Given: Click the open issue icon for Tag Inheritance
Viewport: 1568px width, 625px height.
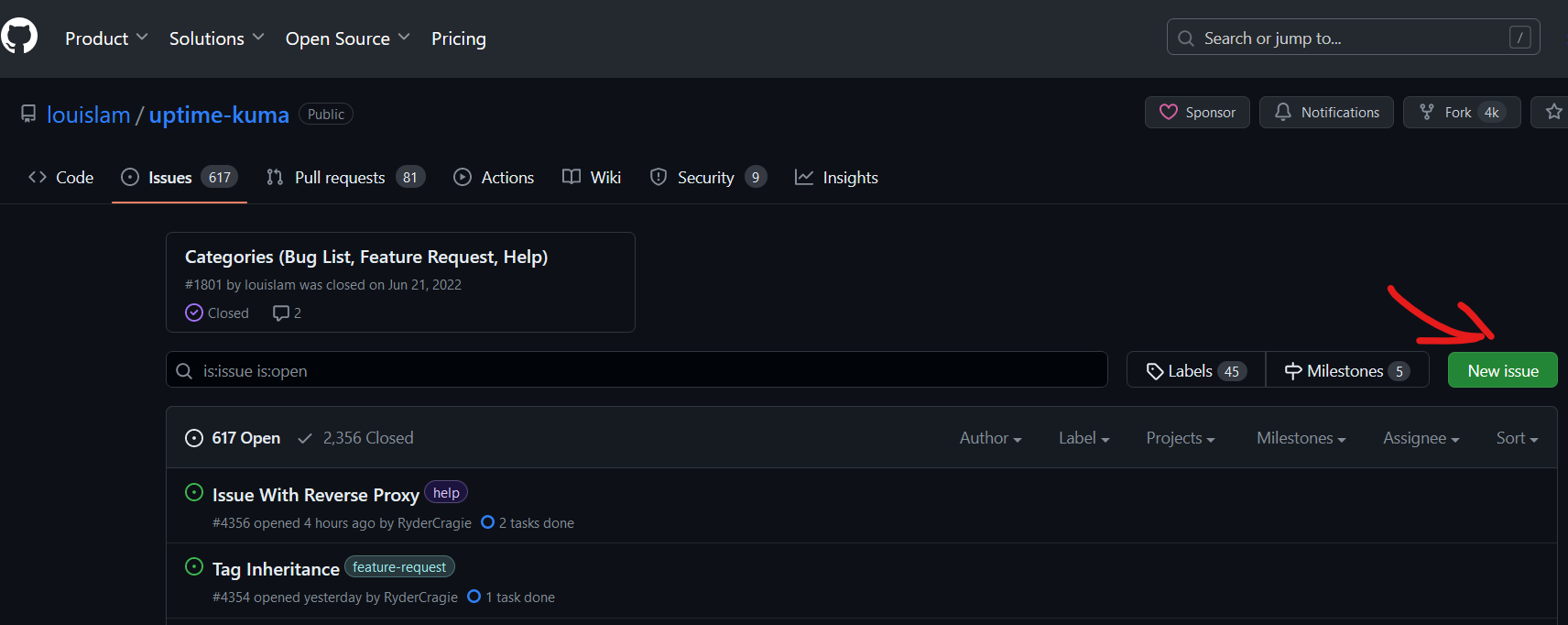Looking at the screenshot, I should 194,566.
